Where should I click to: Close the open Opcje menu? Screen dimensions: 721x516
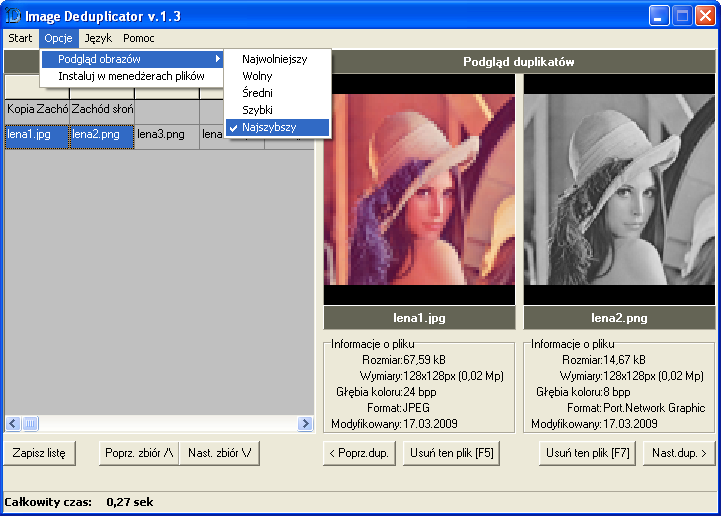click(x=58, y=38)
